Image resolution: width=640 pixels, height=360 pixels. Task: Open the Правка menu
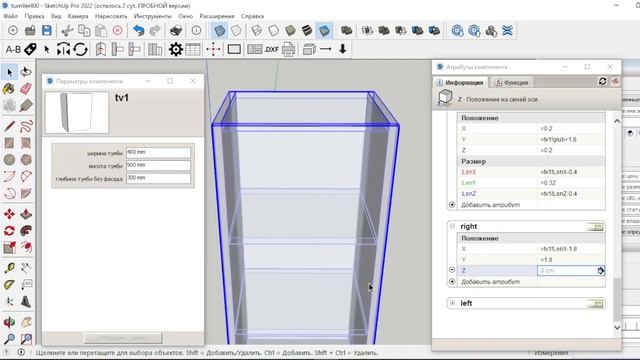click(x=34, y=16)
